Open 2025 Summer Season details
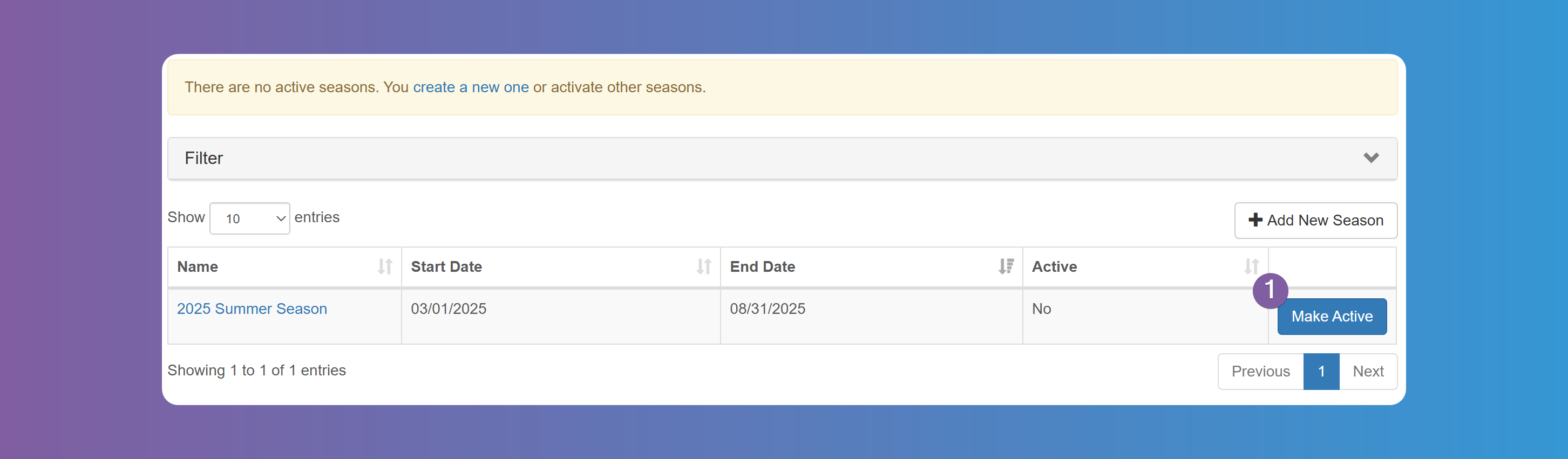The image size is (1568, 459). point(252,309)
